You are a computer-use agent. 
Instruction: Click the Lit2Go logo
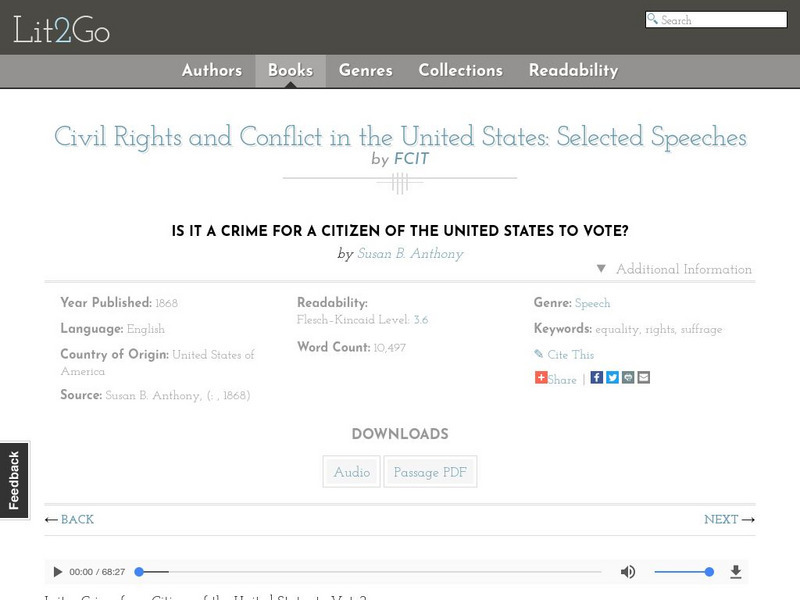[x=61, y=31]
